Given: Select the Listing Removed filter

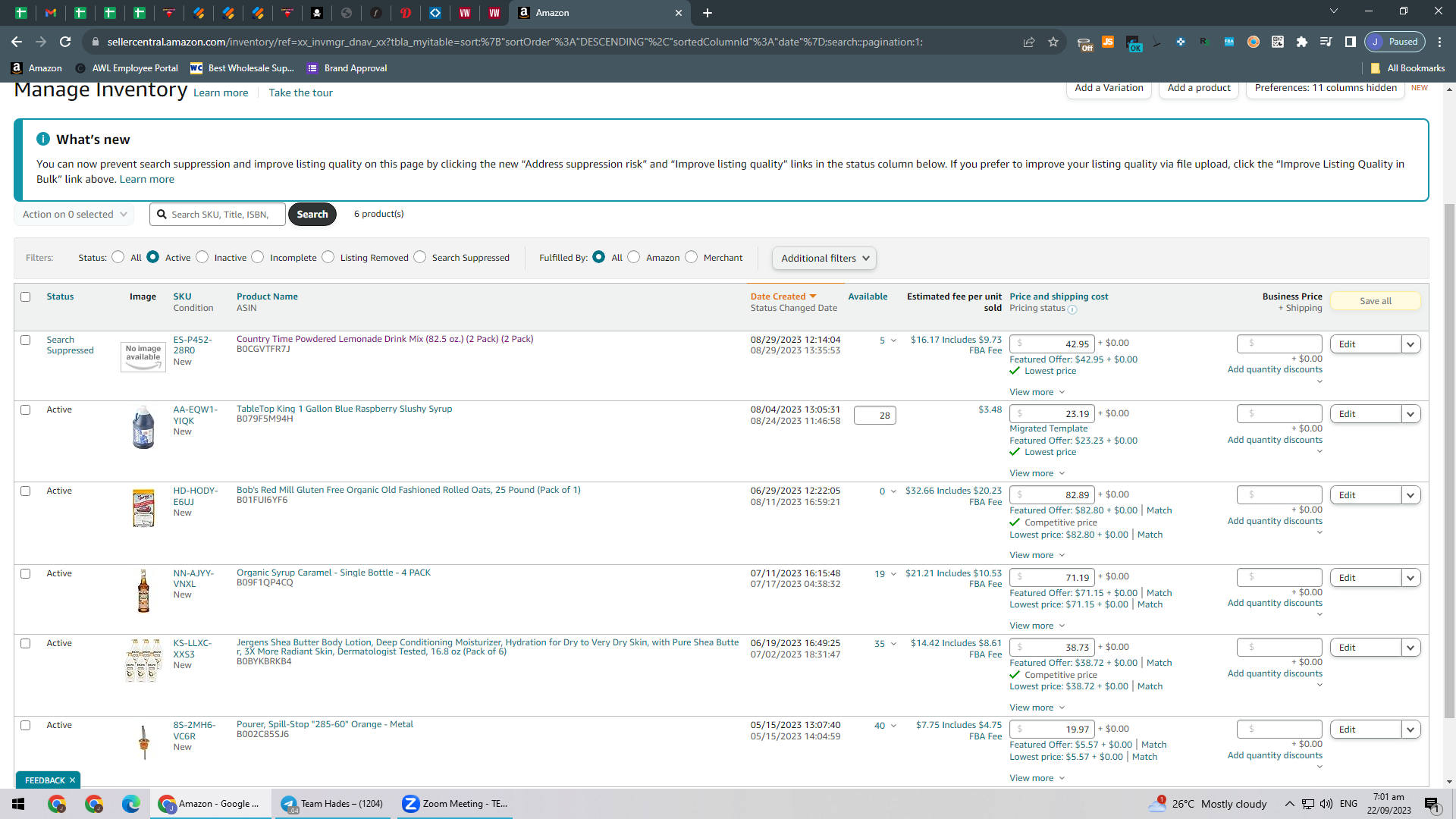Looking at the screenshot, I should pos(328,257).
